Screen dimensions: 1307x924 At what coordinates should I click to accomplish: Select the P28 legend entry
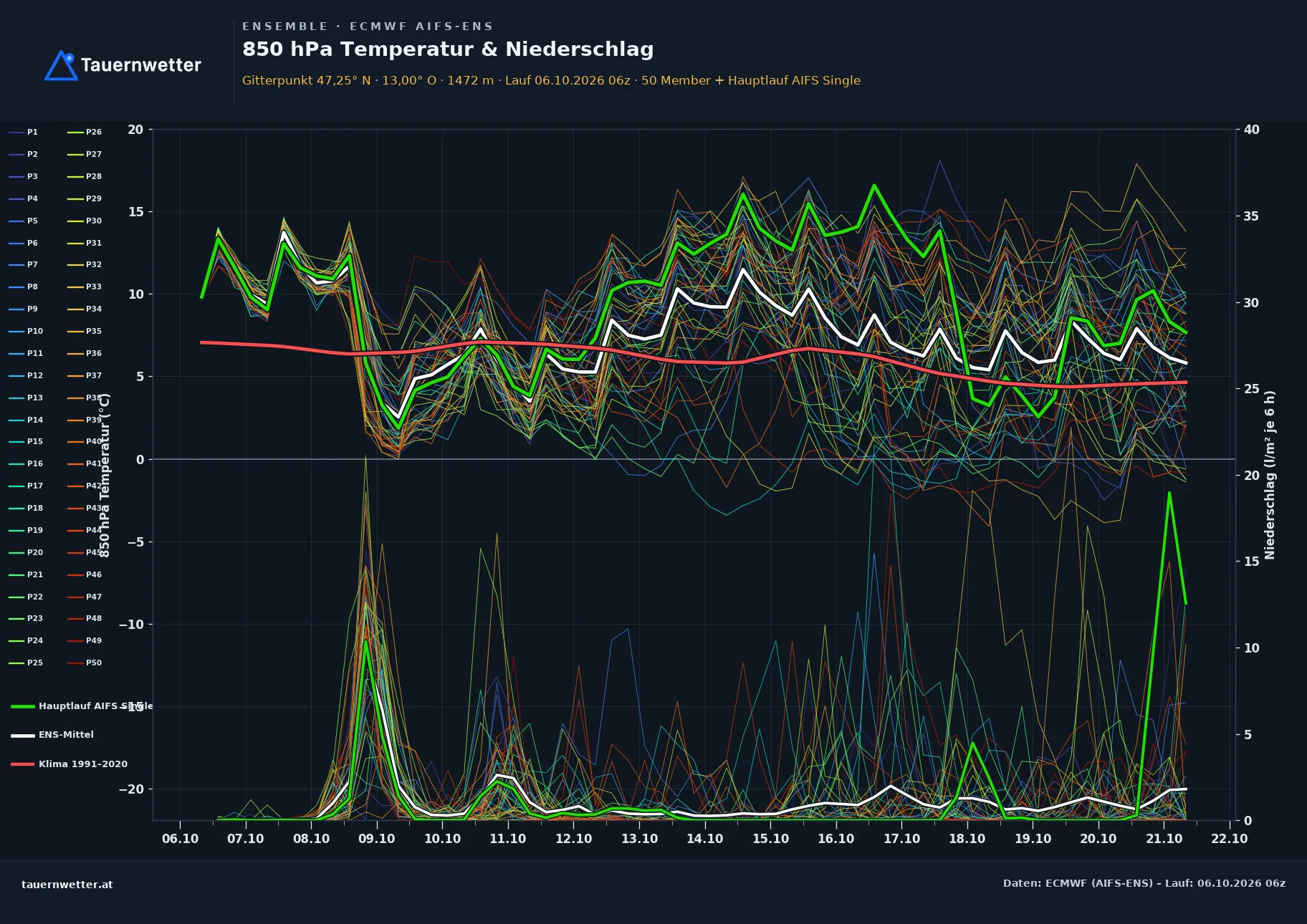[x=85, y=176]
